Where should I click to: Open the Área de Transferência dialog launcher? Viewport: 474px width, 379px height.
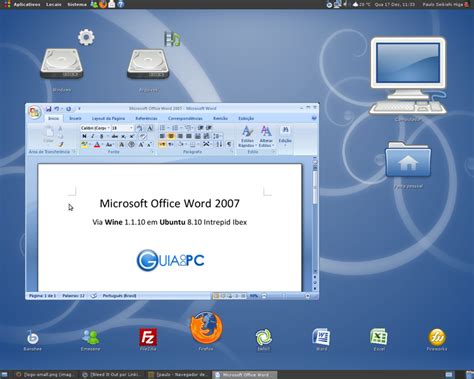pyautogui.click(x=74, y=152)
